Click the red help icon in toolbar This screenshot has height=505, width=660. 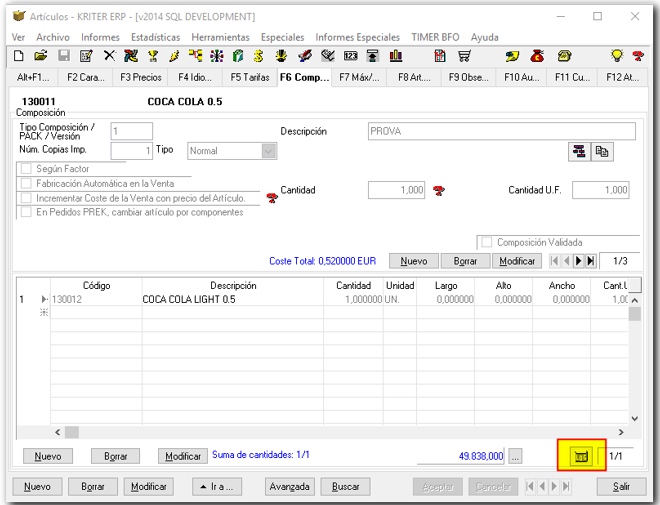pos(638,56)
